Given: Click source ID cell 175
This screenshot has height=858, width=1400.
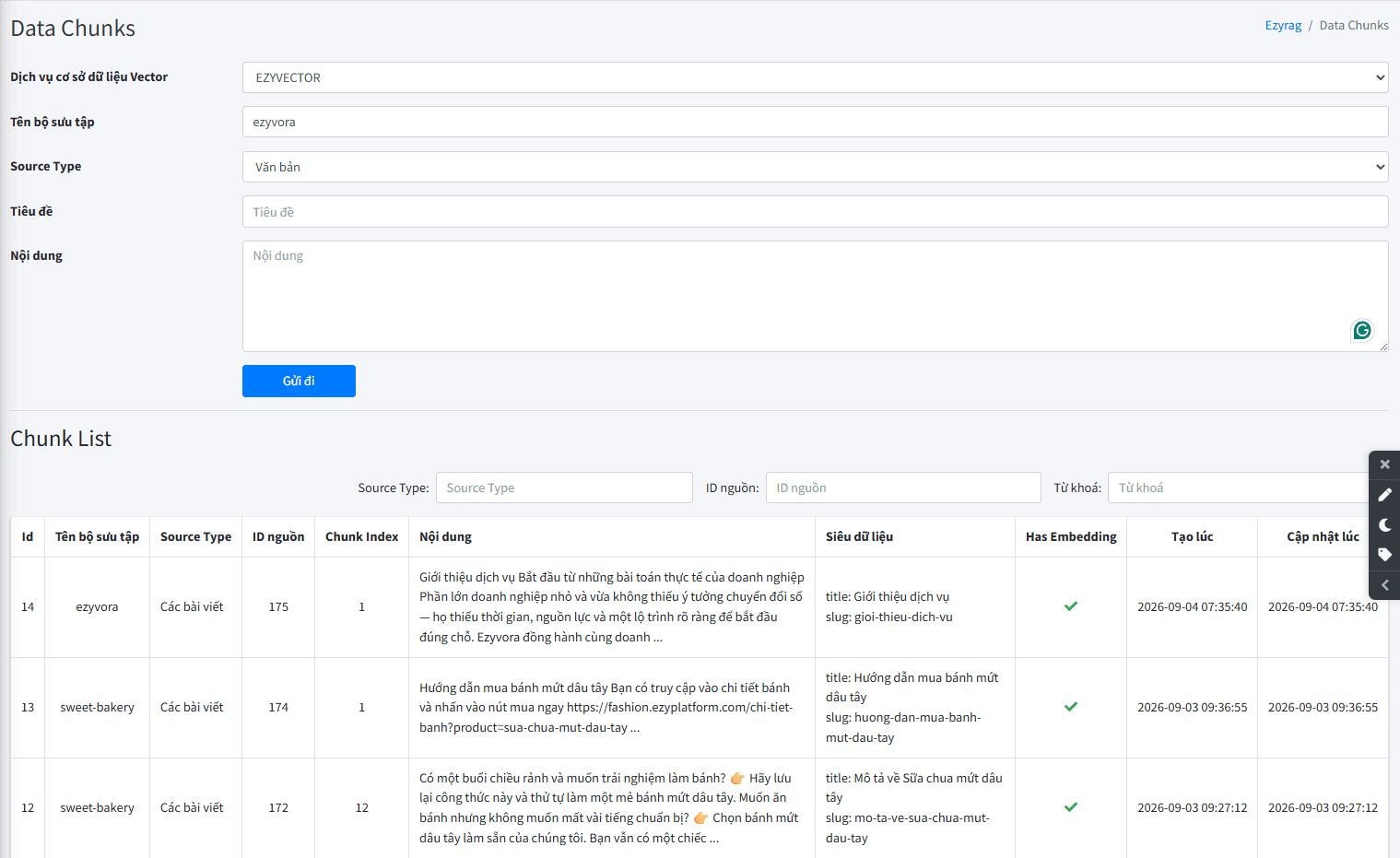Looking at the screenshot, I should point(278,606).
